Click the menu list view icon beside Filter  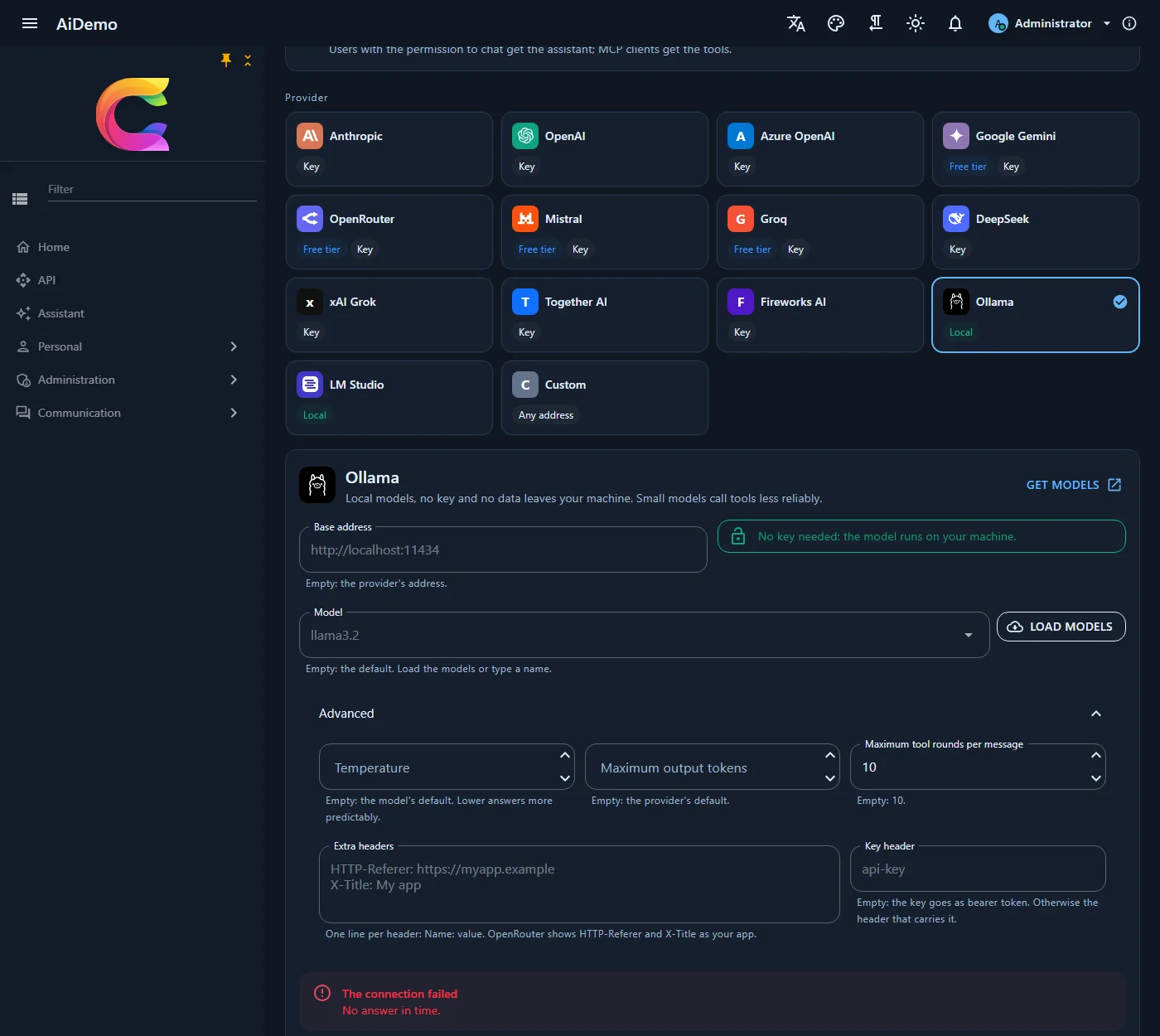point(20,199)
